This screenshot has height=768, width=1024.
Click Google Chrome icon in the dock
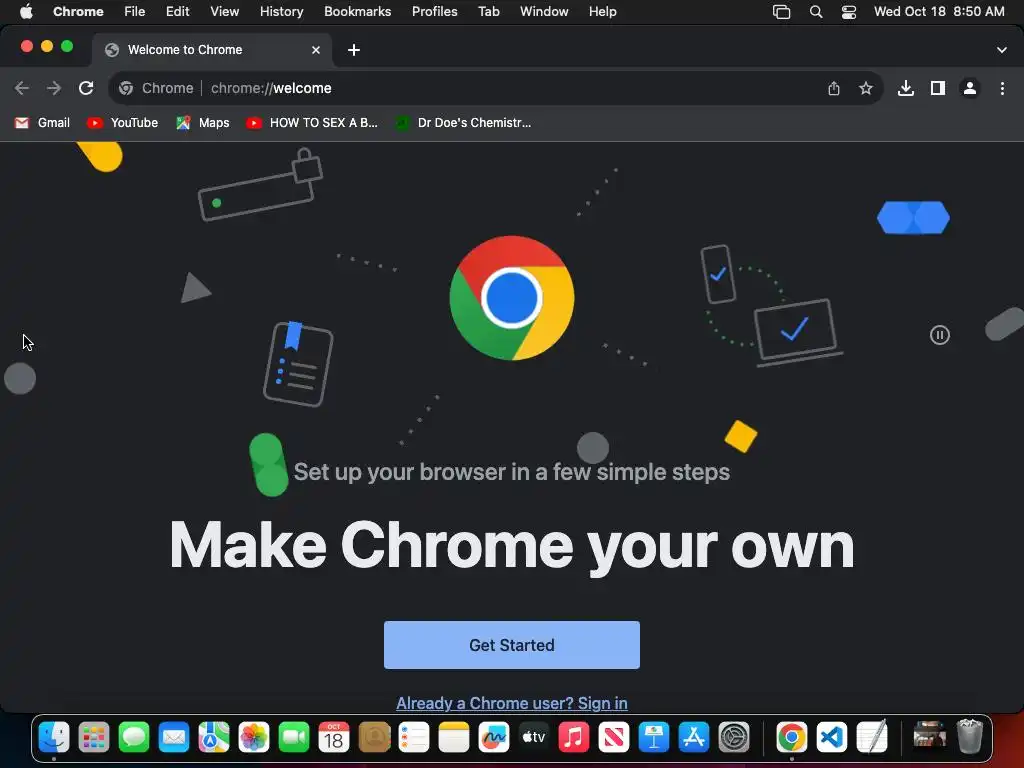click(x=792, y=738)
